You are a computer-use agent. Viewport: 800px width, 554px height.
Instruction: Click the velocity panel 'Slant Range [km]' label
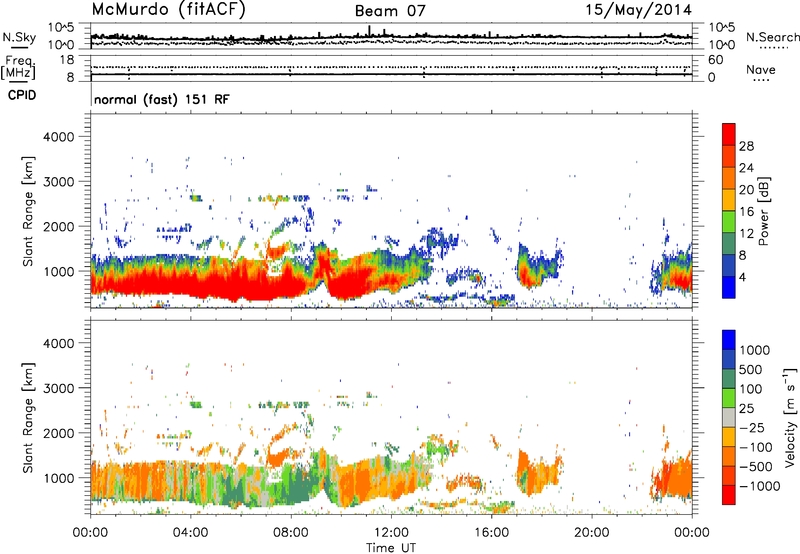[28, 417]
